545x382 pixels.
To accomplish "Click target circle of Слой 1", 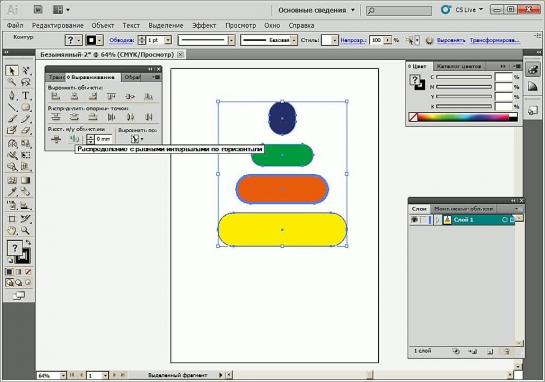I will (x=505, y=220).
